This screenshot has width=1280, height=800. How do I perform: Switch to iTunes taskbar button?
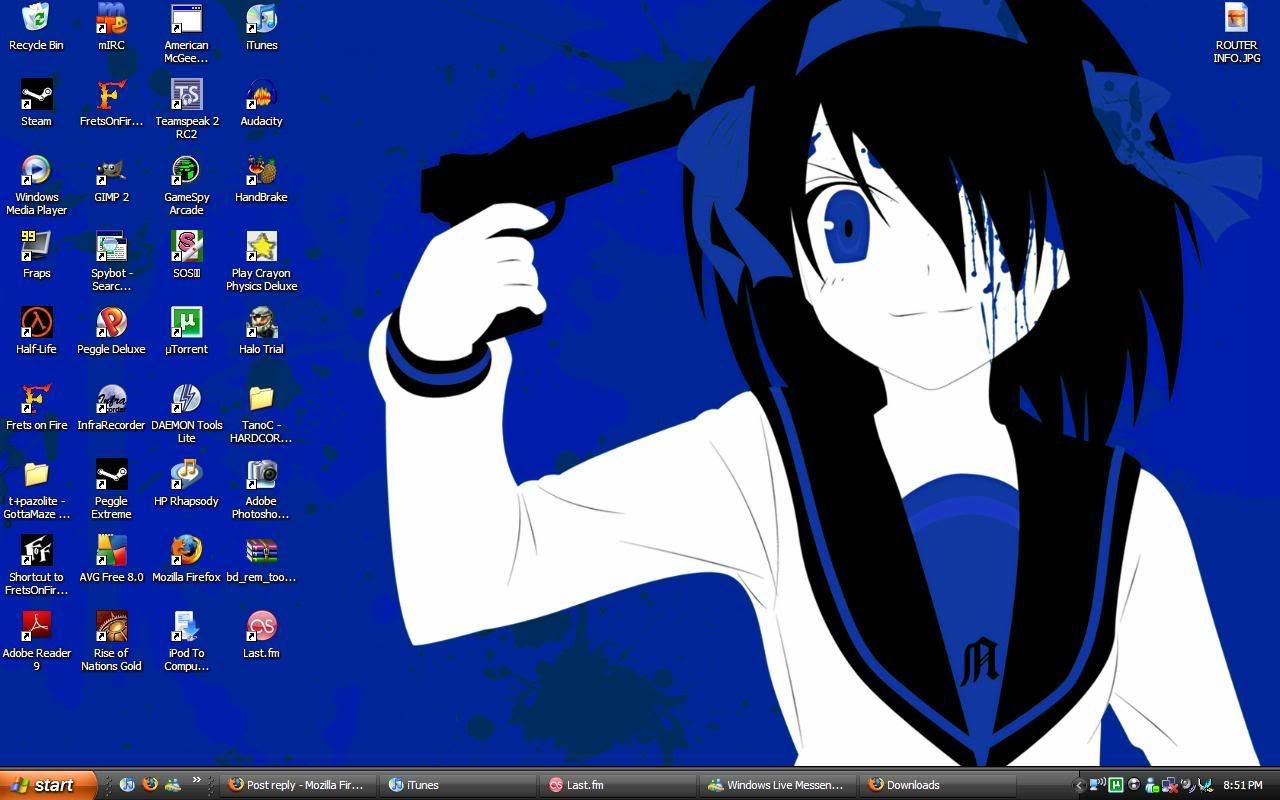458,785
